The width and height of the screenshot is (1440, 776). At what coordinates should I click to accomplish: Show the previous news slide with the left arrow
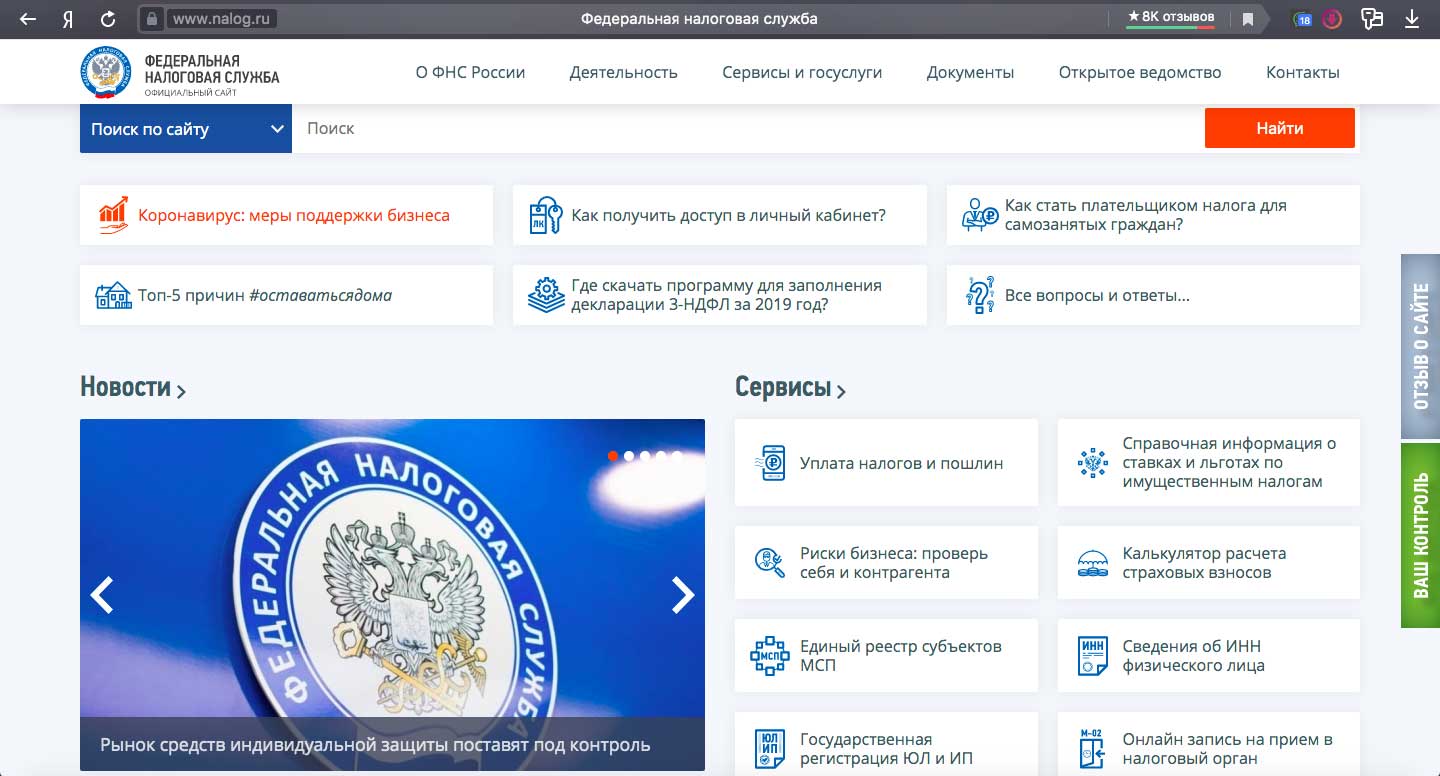102,595
